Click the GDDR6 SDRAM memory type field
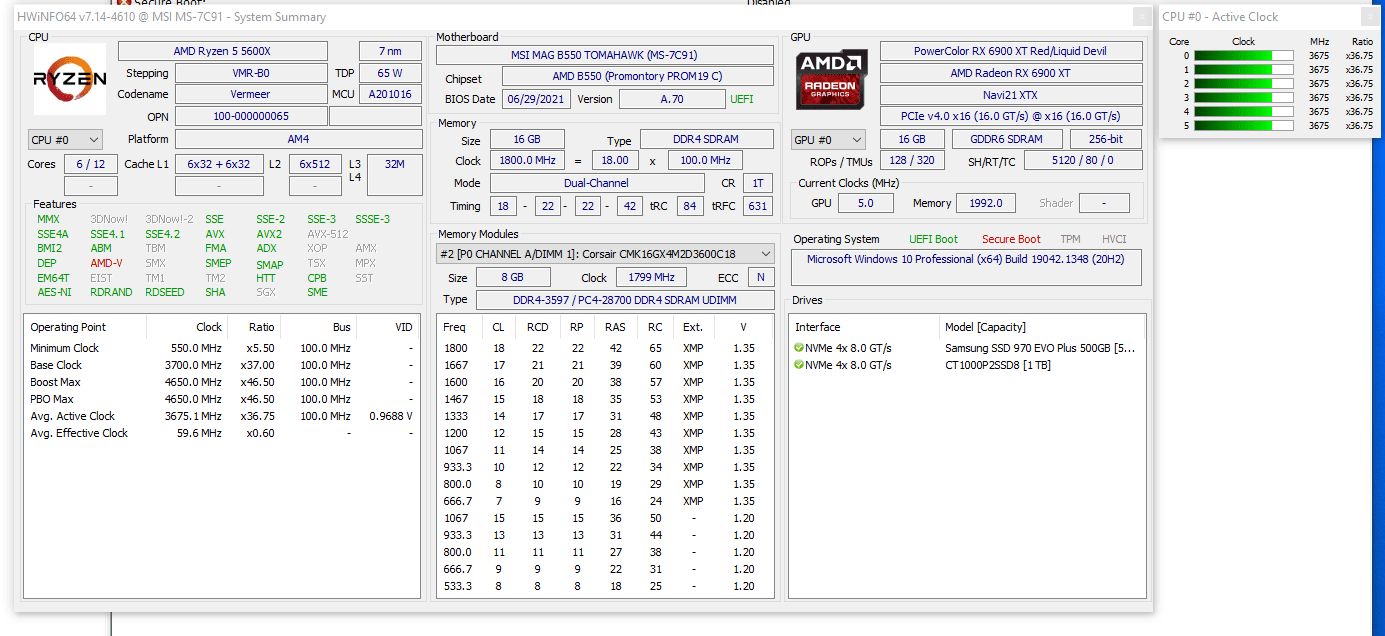Viewport: 1385px width, 636px height. click(1005, 139)
